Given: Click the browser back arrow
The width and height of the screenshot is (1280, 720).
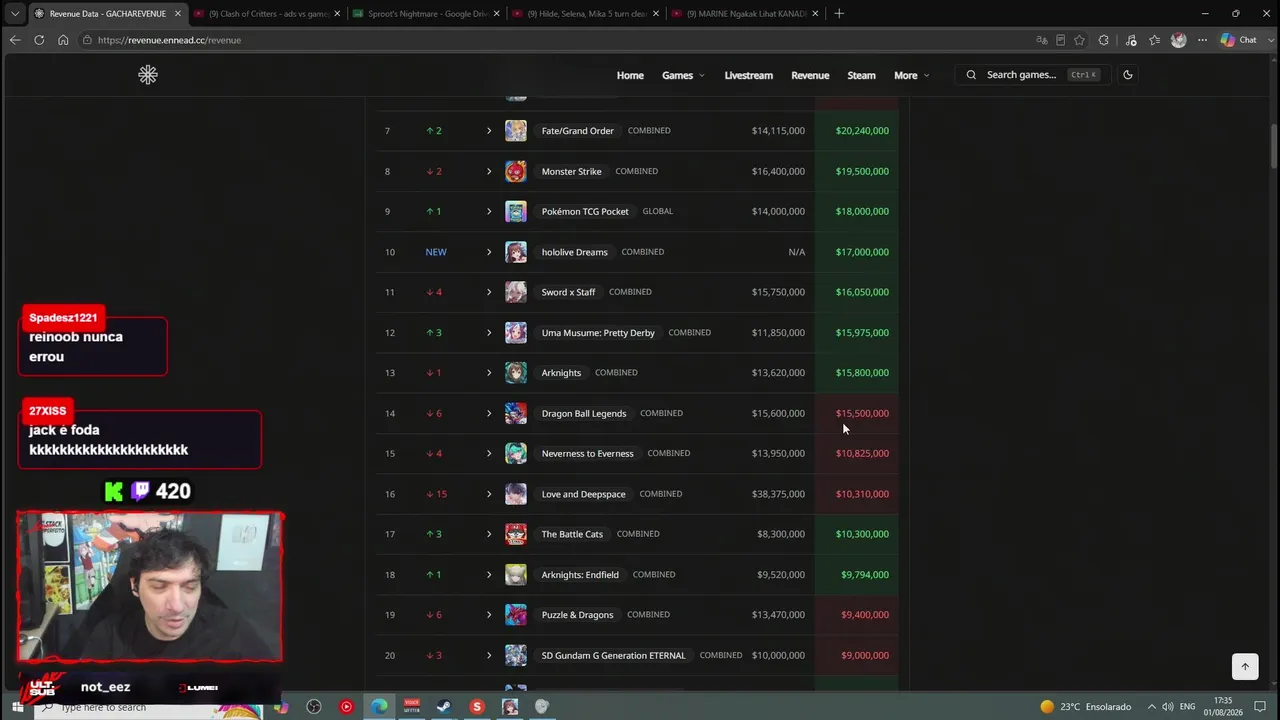Looking at the screenshot, I should point(14,40).
